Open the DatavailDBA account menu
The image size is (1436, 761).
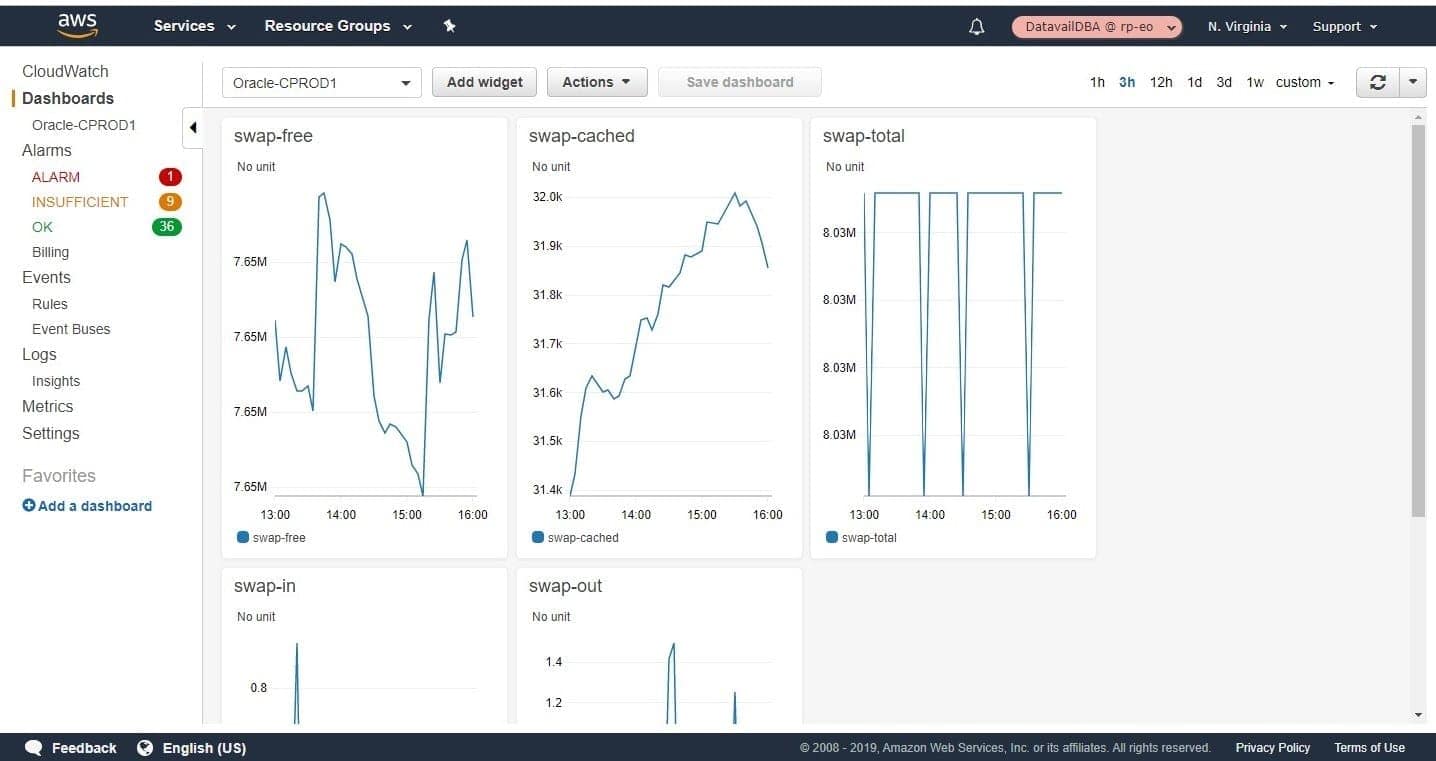(1097, 27)
